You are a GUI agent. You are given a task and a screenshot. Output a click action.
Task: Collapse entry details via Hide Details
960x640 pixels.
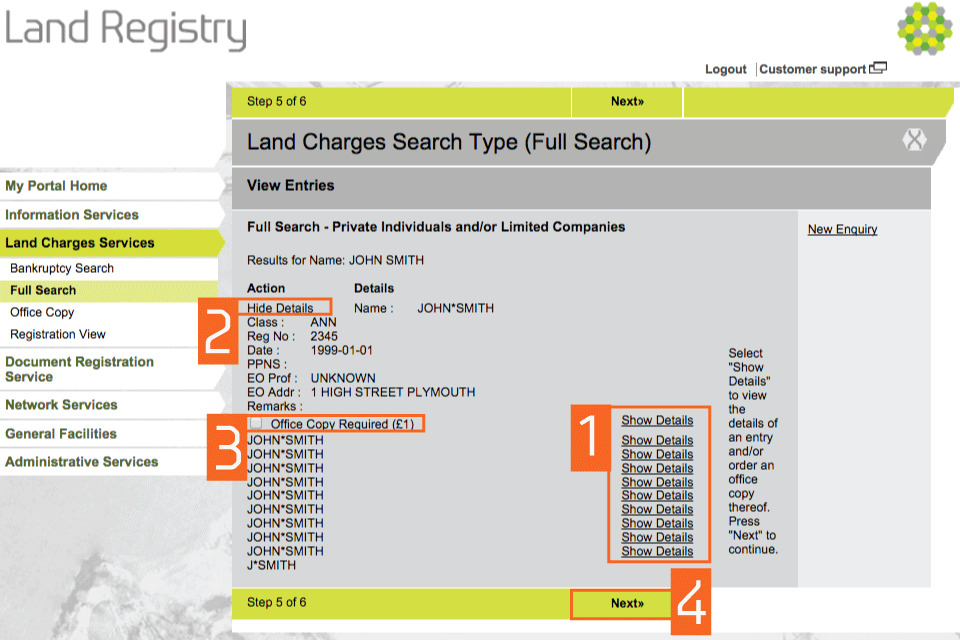click(281, 307)
